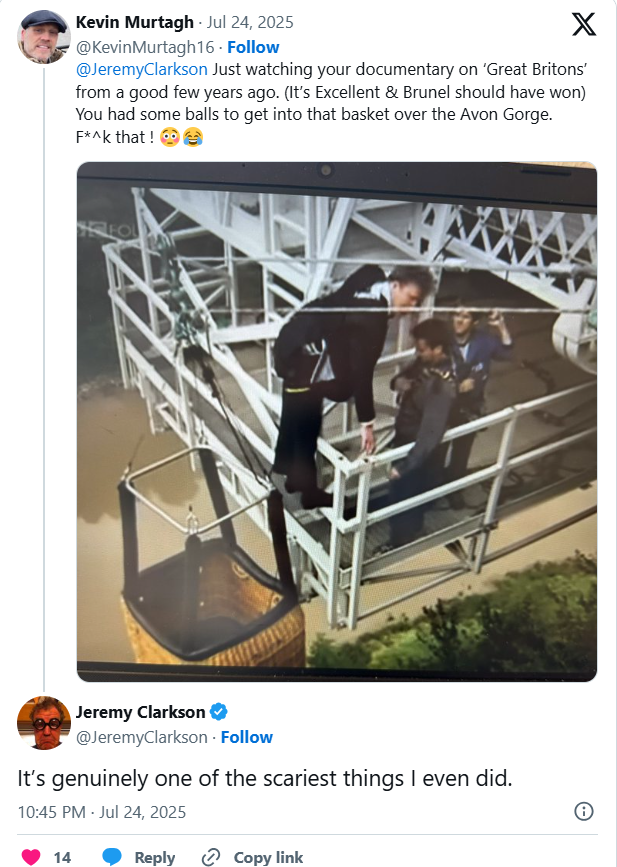Screen dimensions: 617x867
Task: Click the Jeremy Clarkson display name
Action: (x=140, y=712)
